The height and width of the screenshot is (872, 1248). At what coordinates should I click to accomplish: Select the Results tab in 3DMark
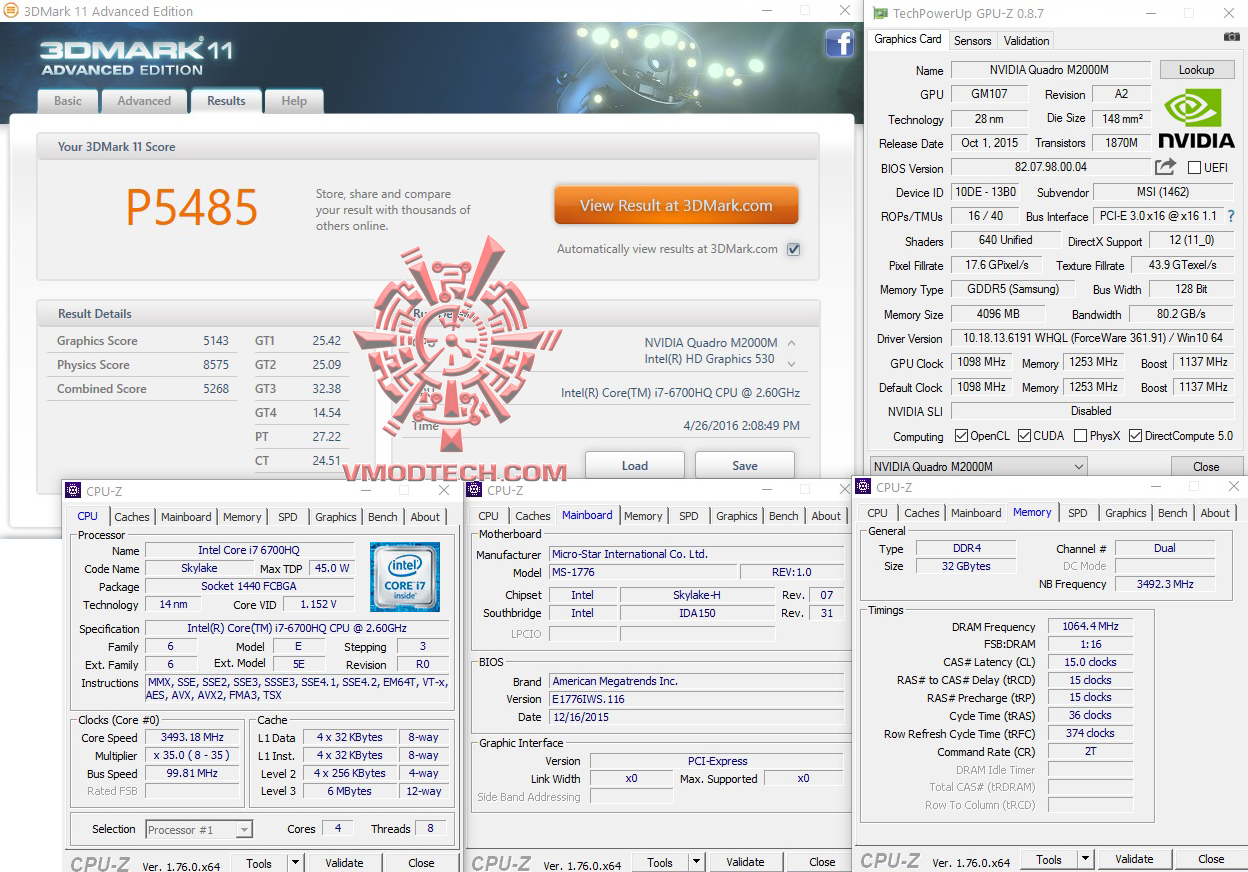226,101
